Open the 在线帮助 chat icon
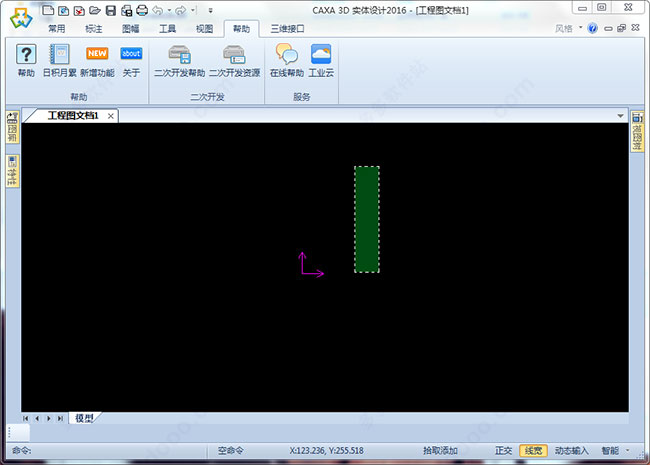Image resolution: width=650 pixels, height=465 pixels. point(286,55)
